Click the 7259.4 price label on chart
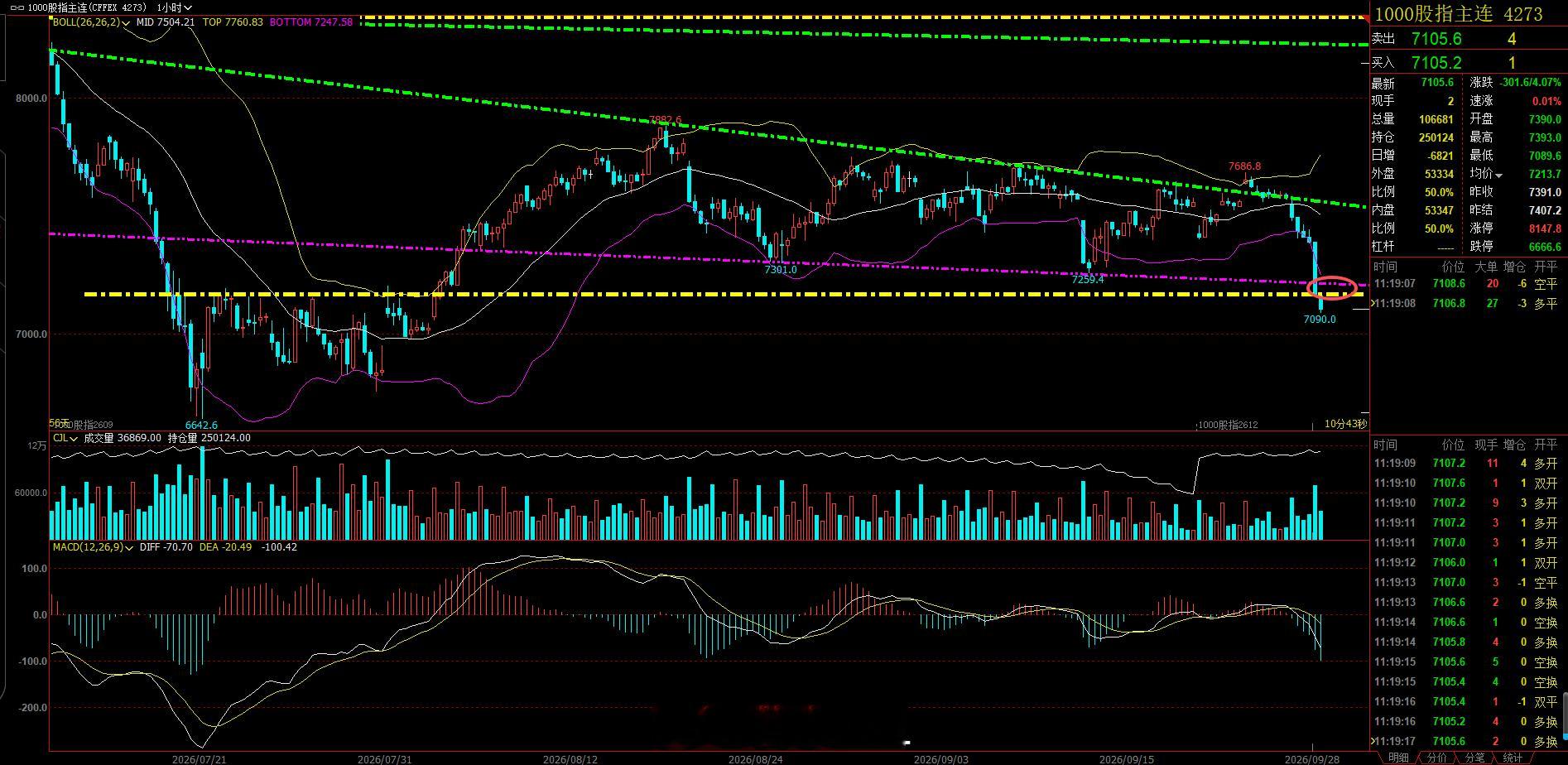 click(x=1088, y=280)
